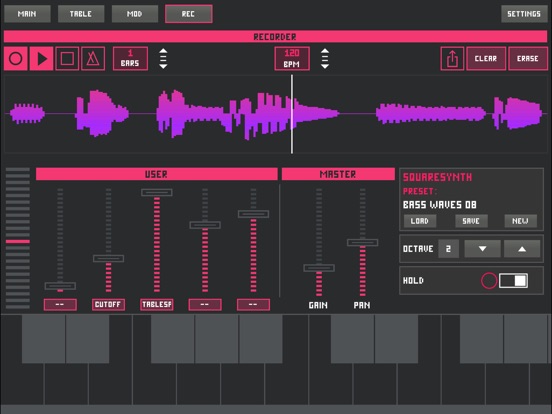
Task: Click the first waveform burst on the left
Action: [27, 113]
